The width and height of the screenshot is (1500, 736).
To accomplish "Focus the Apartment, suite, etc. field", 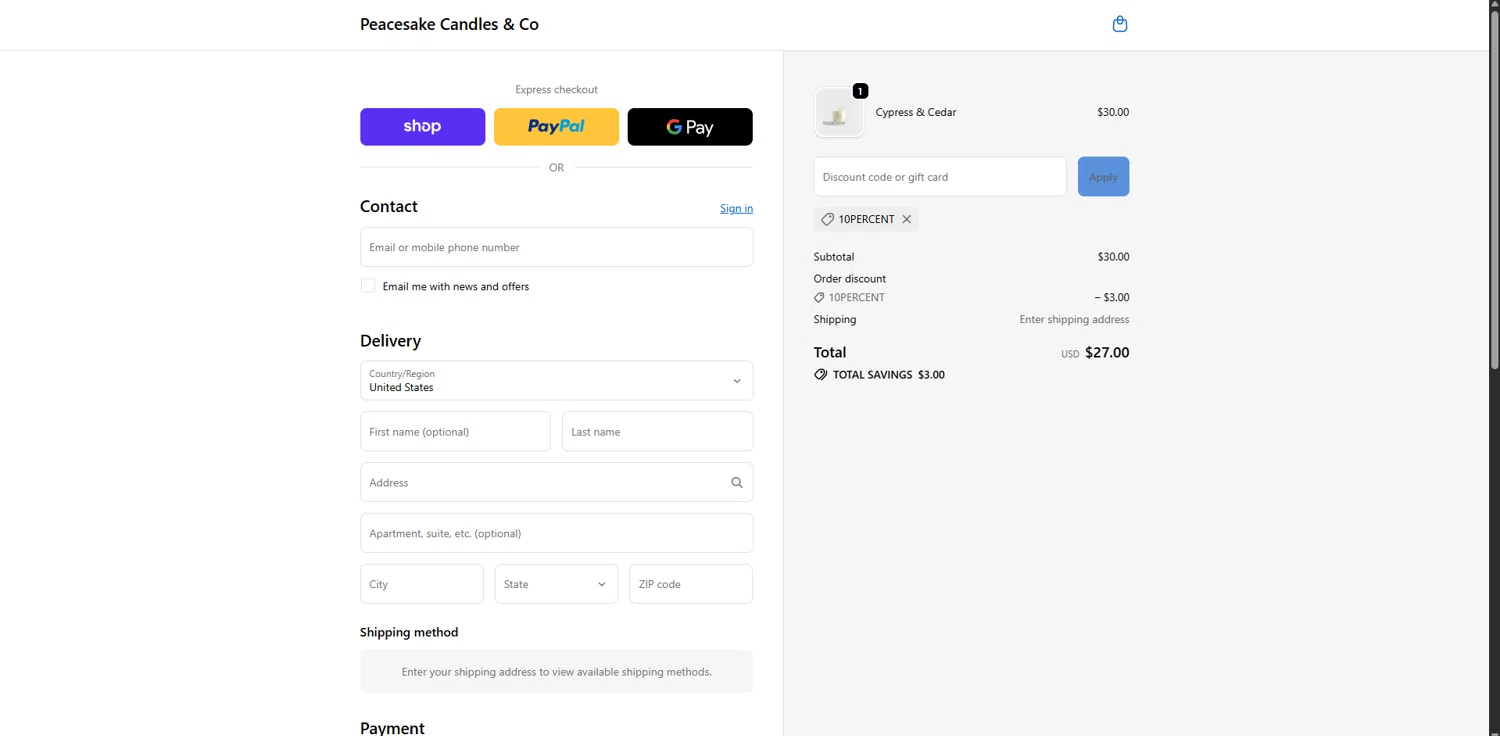I will tap(557, 533).
